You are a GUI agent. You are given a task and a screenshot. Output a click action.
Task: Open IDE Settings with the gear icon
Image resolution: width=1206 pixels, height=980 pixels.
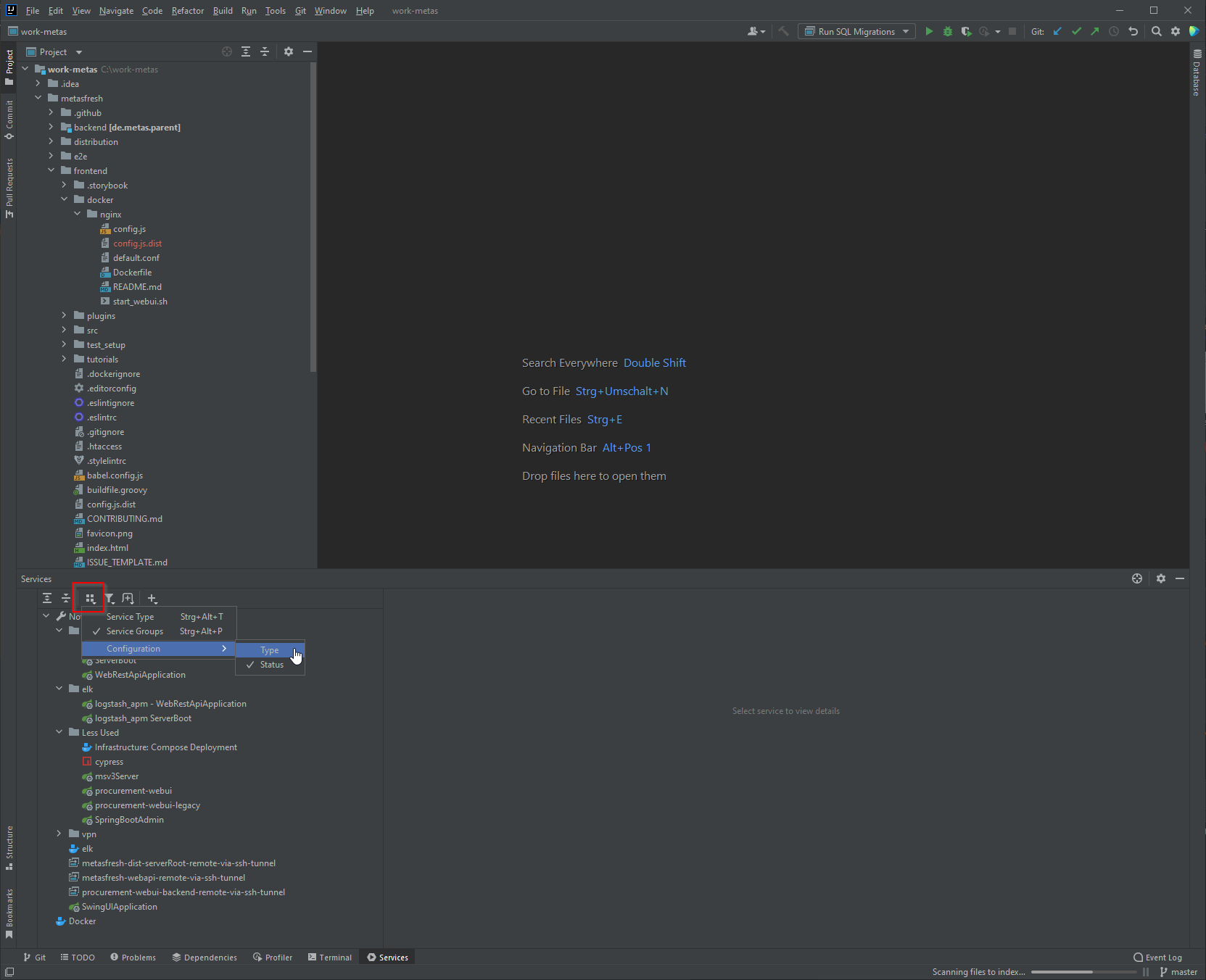[1176, 31]
